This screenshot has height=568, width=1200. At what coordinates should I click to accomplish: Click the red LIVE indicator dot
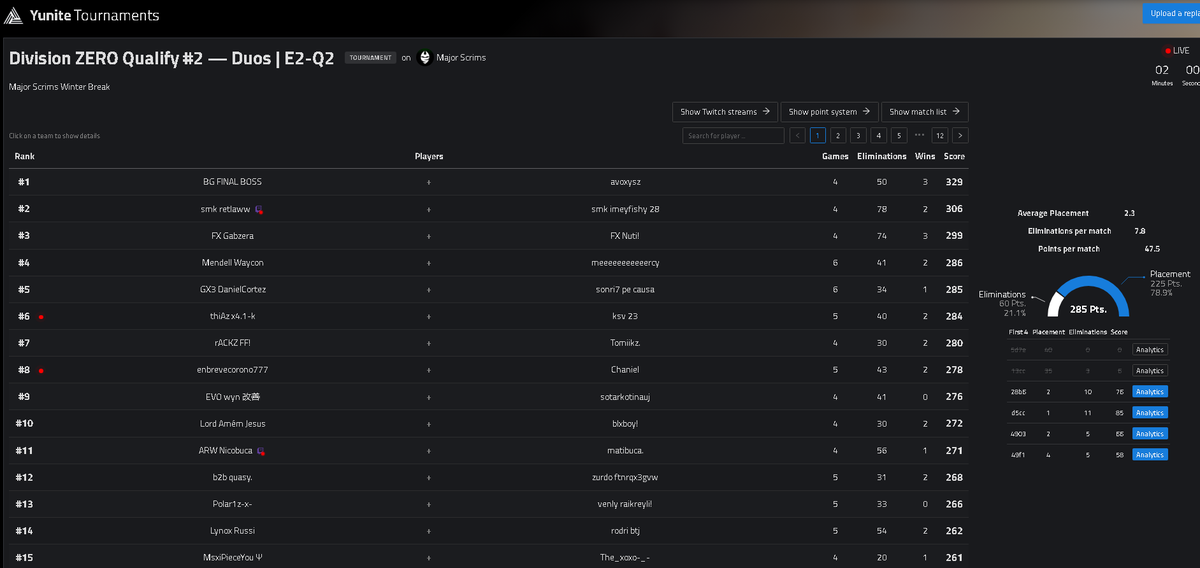point(1168,50)
